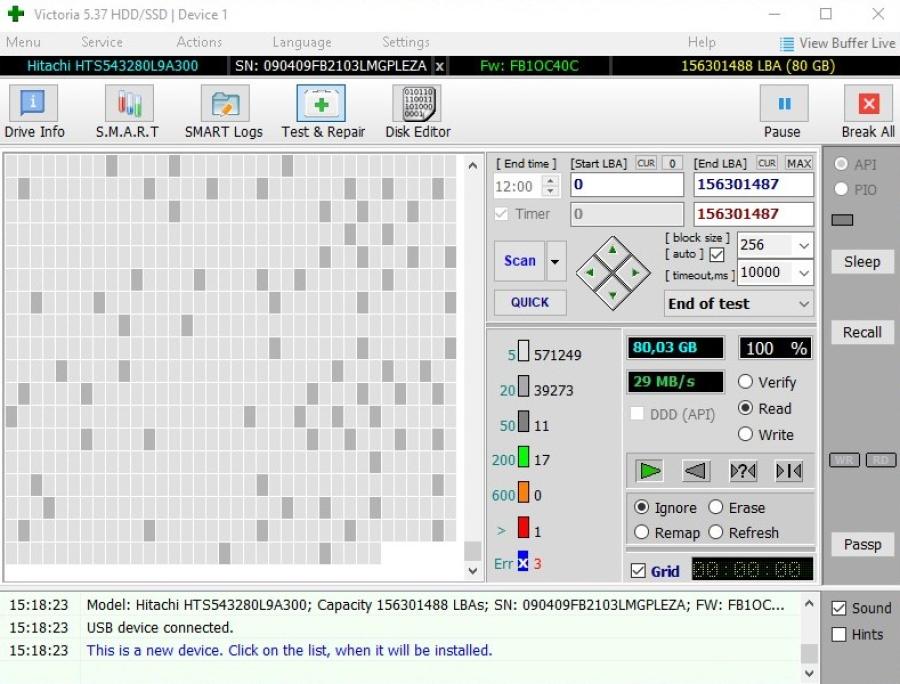The width and height of the screenshot is (900, 684).
Task: Open the Language menu
Action: tap(301, 42)
